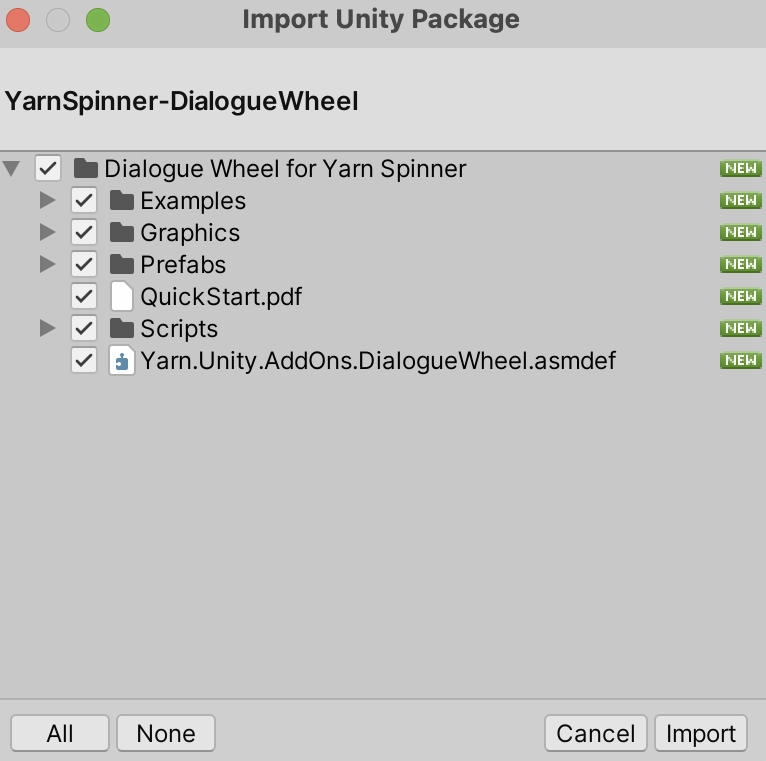Click the None button to deselect everything
This screenshot has height=761, width=766.
[166, 733]
